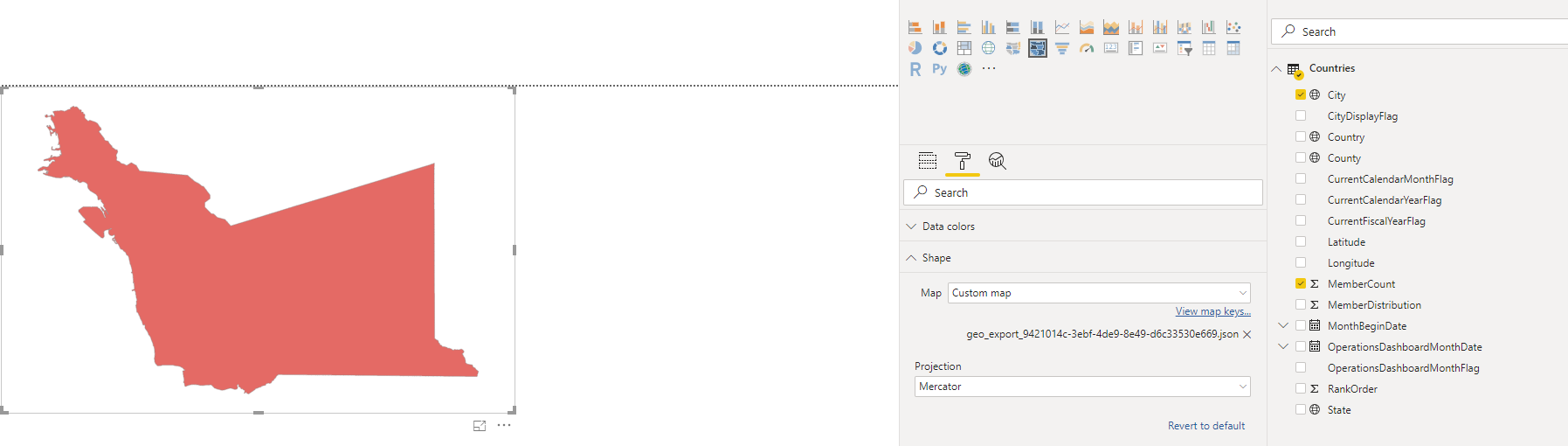This screenshot has height=446, width=1568.
Task: Select the Clustered column chart visual
Action: point(988,27)
